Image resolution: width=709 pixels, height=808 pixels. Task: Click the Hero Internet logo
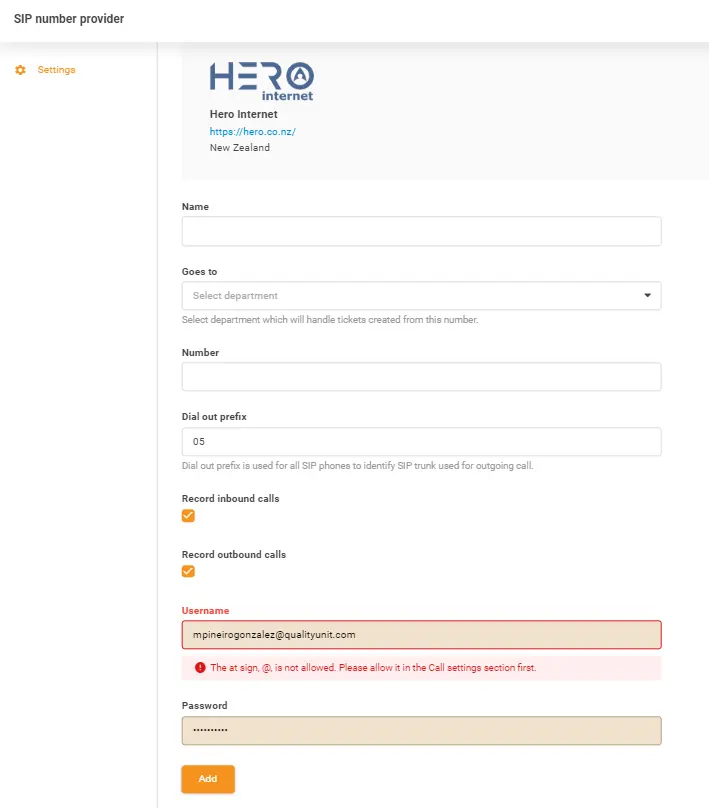pos(261,80)
